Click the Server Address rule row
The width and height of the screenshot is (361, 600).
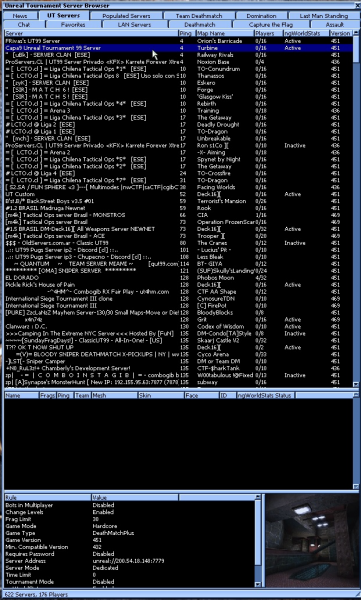(x=129, y=561)
